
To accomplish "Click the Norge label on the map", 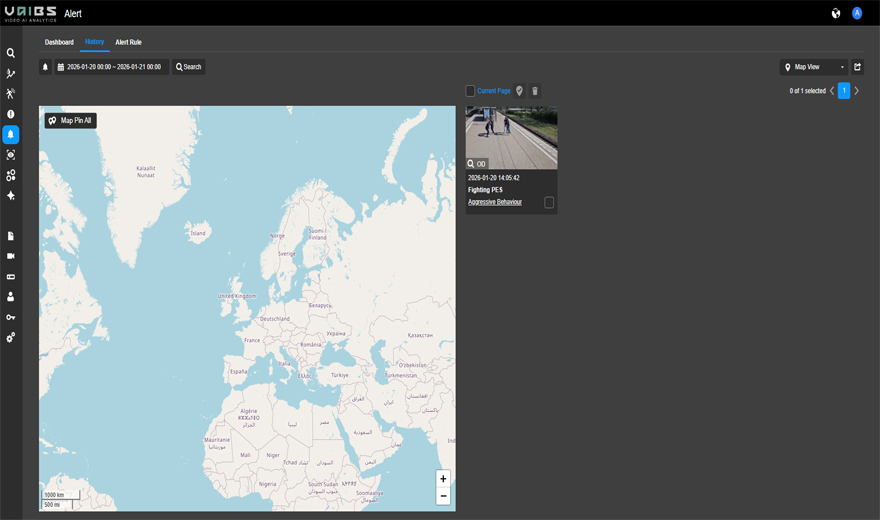I will pos(277,236).
